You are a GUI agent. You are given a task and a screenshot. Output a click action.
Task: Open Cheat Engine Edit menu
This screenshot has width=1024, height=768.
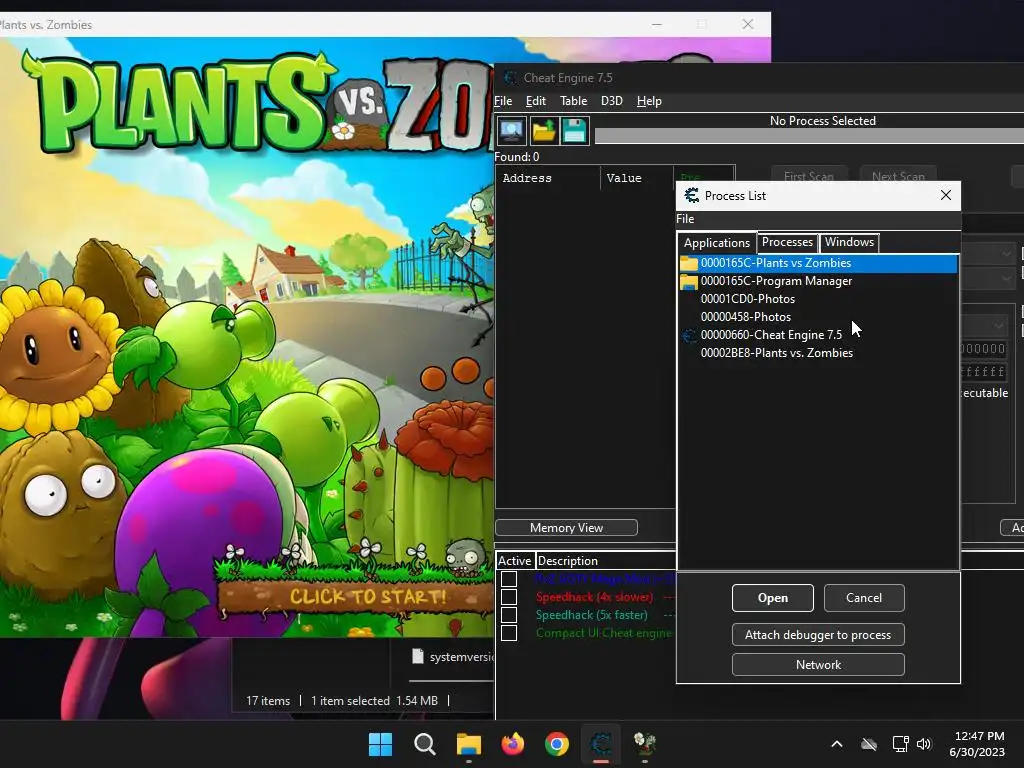(x=536, y=101)
